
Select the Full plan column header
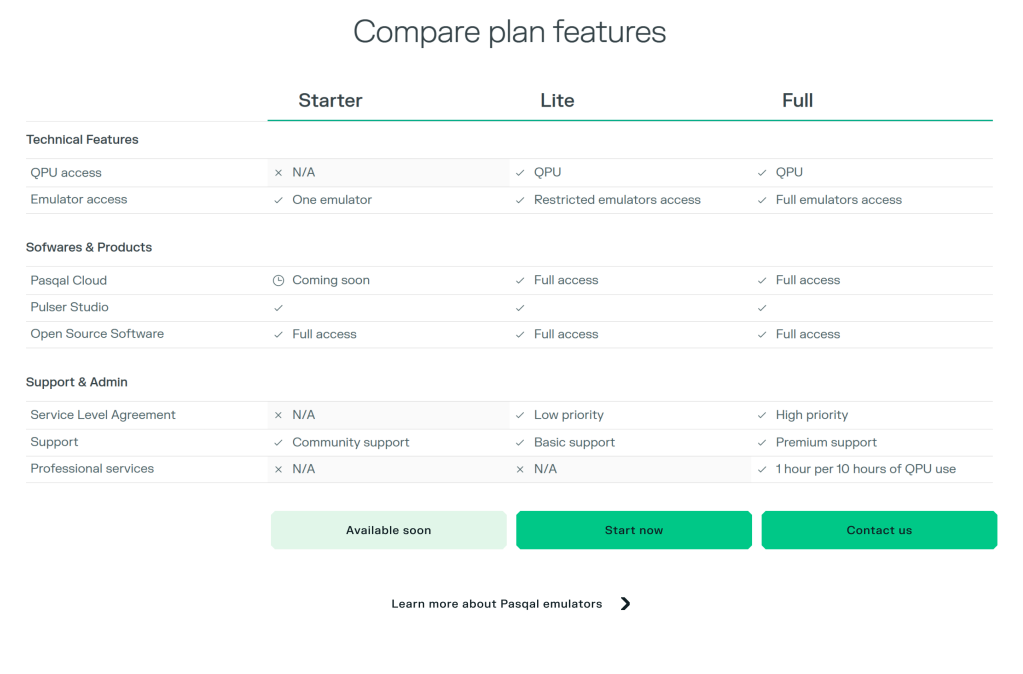[x=797, y=100]
